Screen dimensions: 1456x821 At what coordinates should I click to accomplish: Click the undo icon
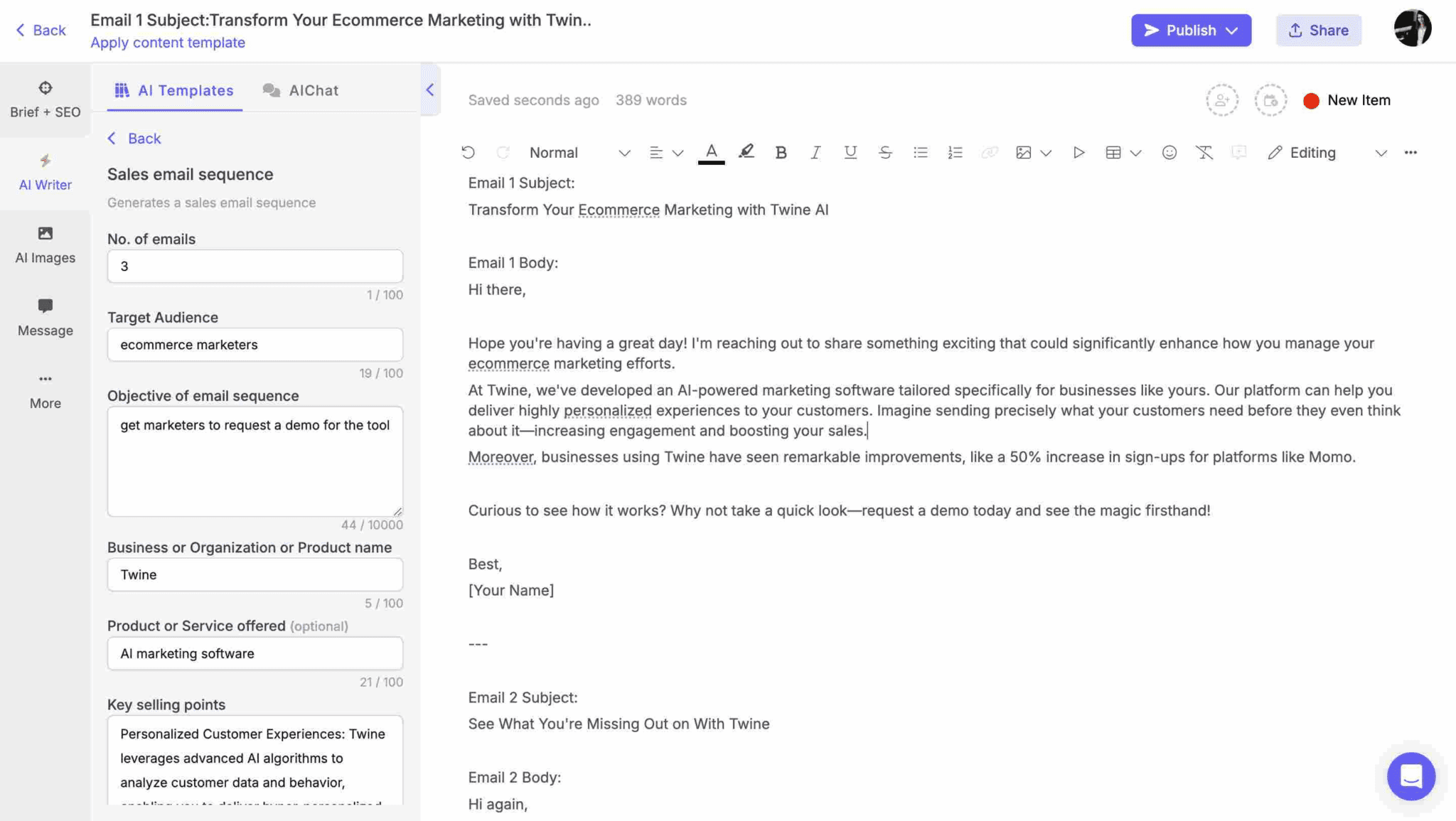[469, 152]
